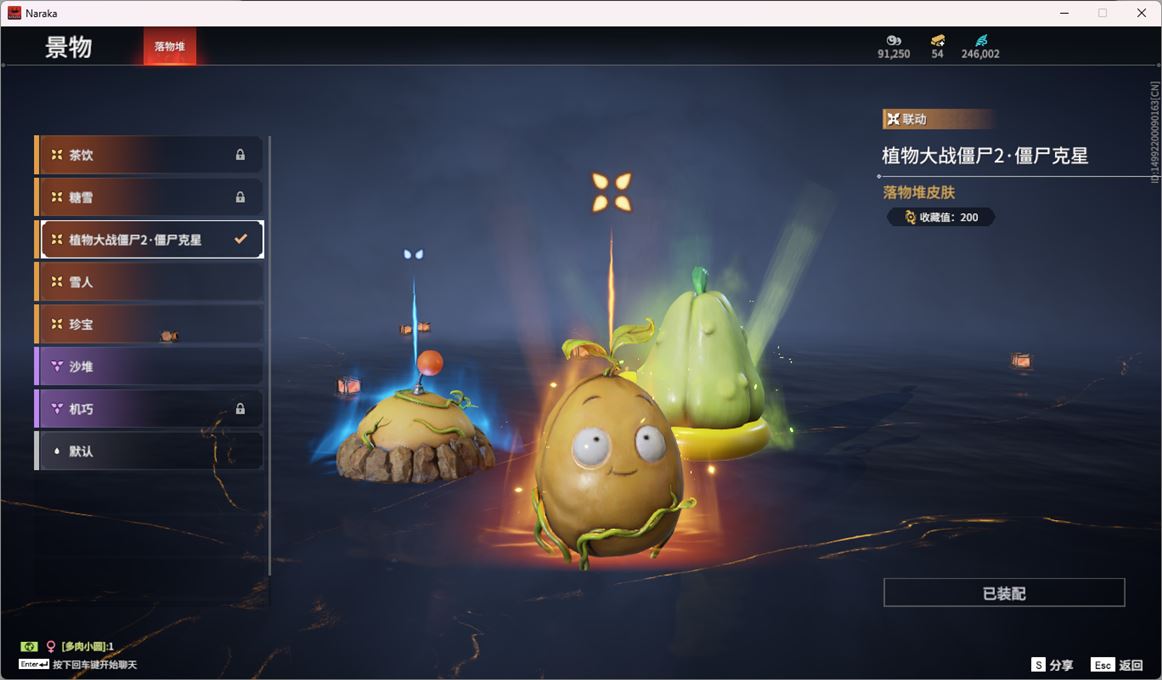Click lock icon on 茶饮 row

pos(240,155)
